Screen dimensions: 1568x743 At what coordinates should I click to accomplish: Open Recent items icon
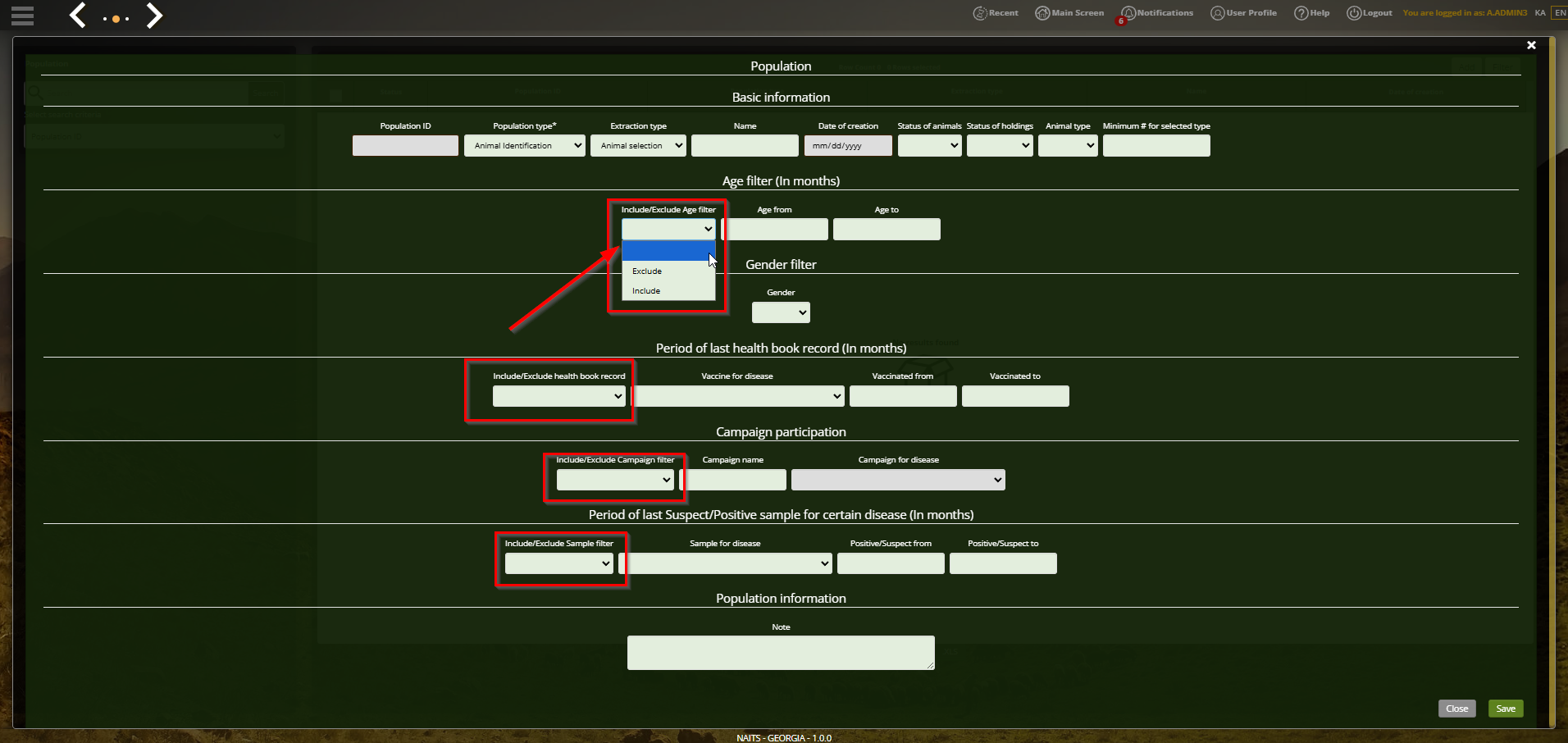pyautogui.click(x=980, y=13)
